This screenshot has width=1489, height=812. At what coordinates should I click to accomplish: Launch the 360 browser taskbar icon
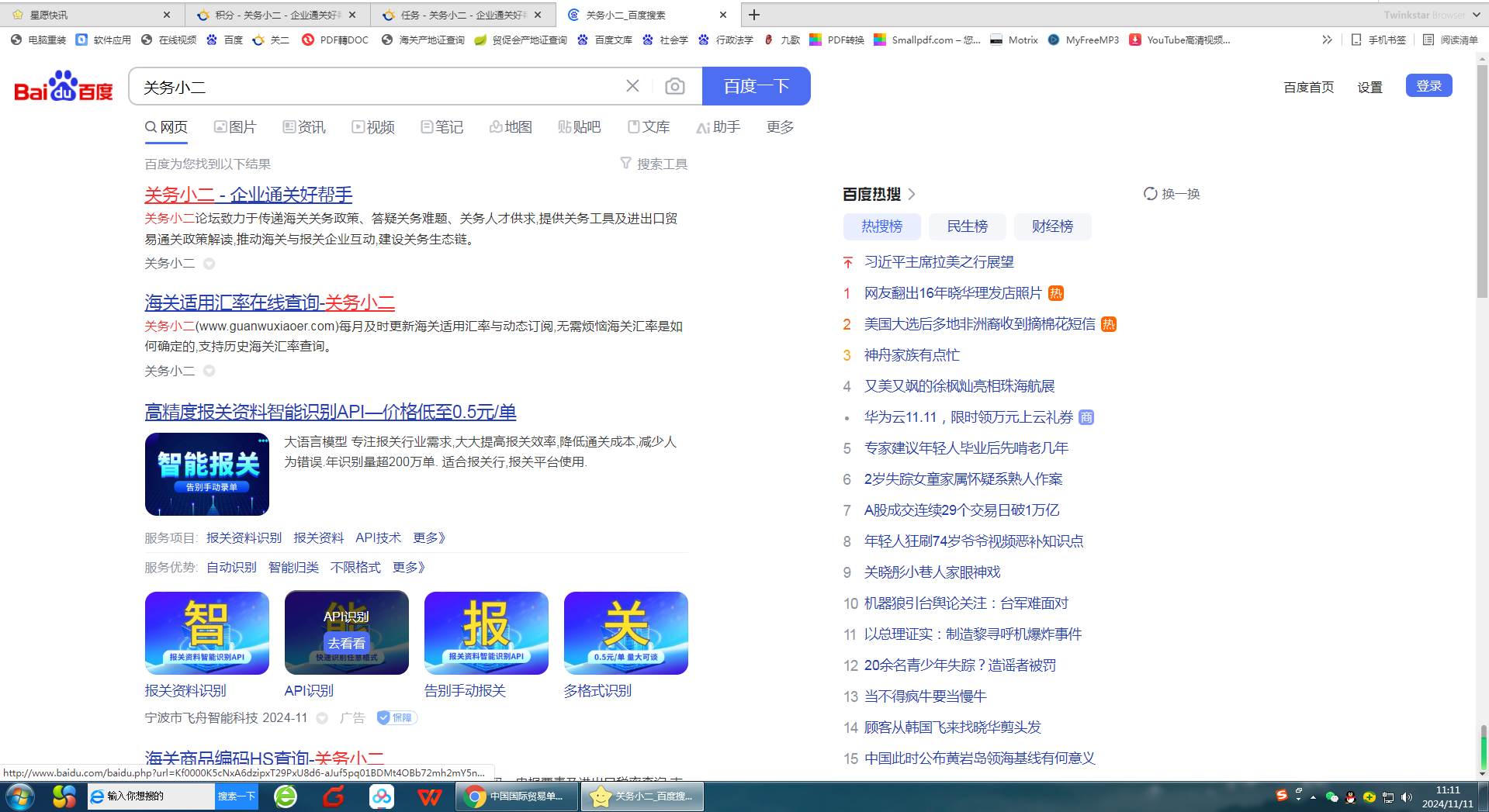(x=286, y=796)
